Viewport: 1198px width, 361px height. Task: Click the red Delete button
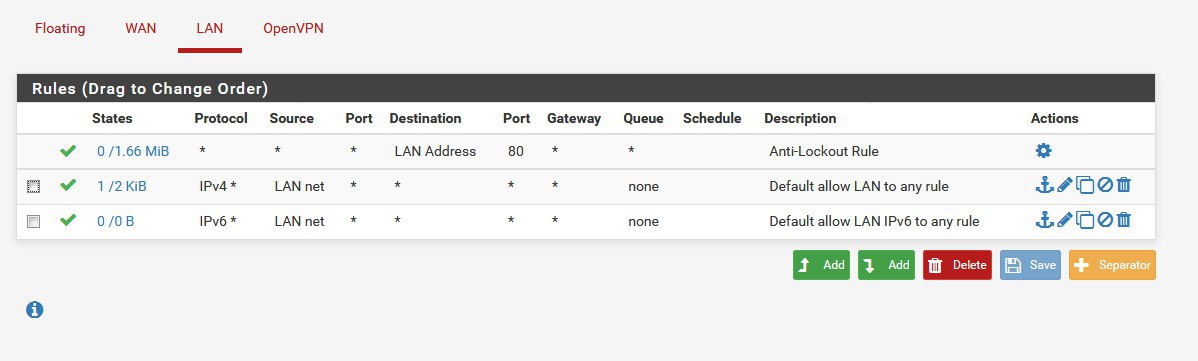[x=957, y=265]
